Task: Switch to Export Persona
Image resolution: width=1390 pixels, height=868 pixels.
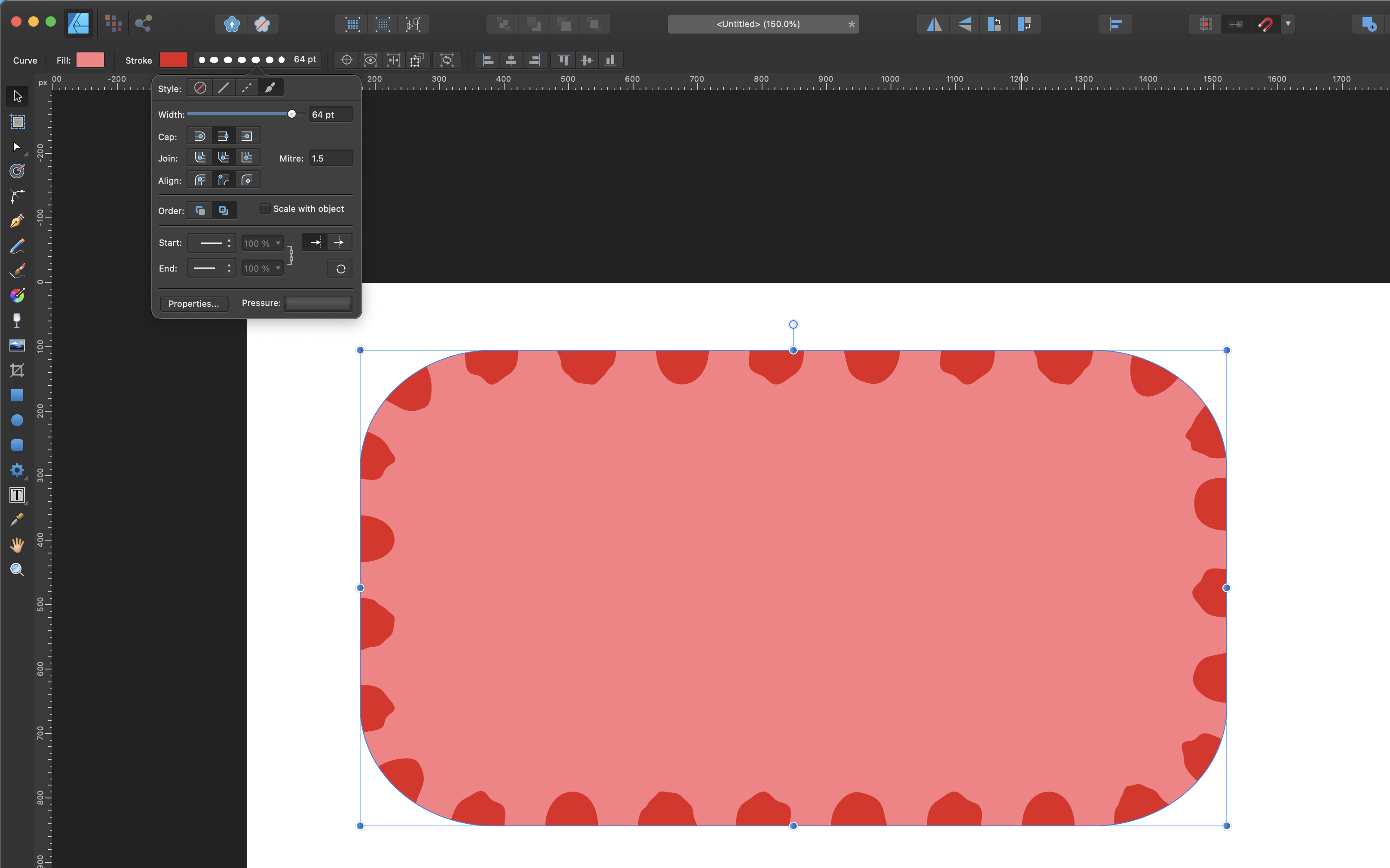Action: pos(143,23)
